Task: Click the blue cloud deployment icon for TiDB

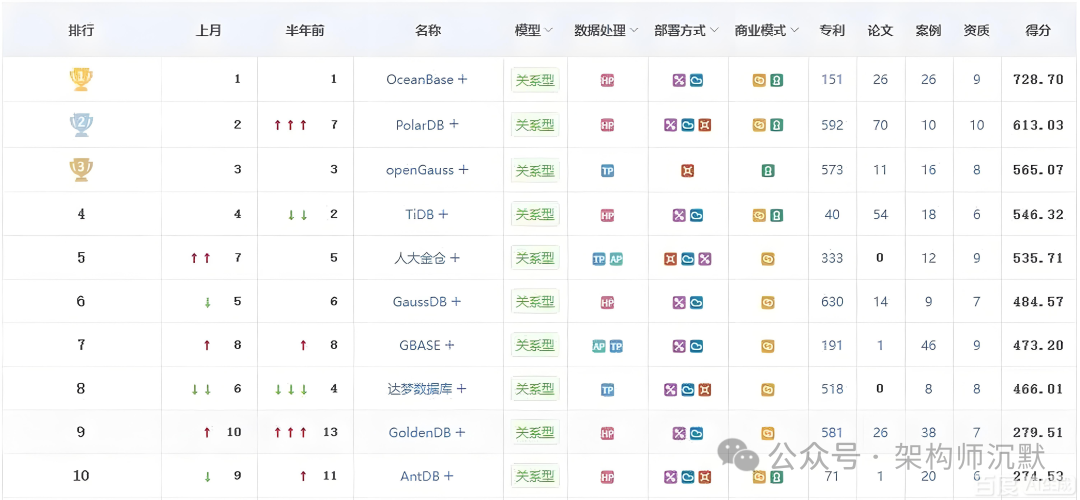Action: point(696,215)
